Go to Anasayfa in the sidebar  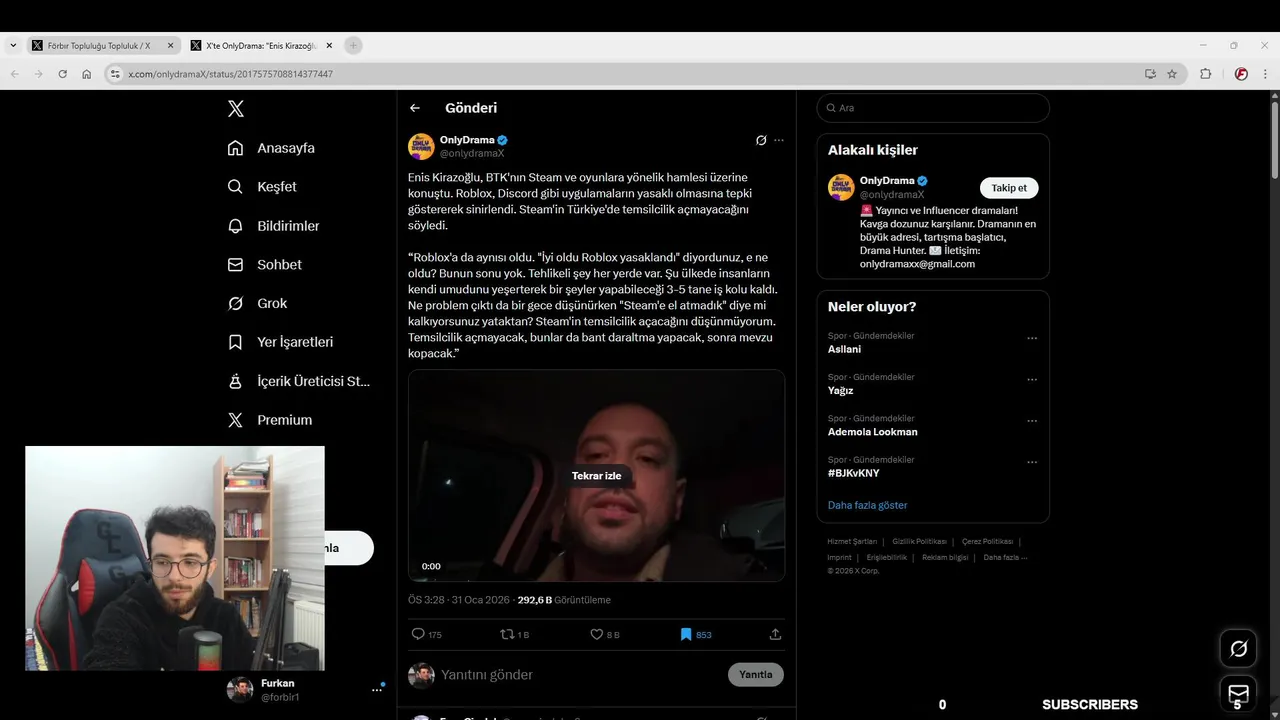point(272,148)
